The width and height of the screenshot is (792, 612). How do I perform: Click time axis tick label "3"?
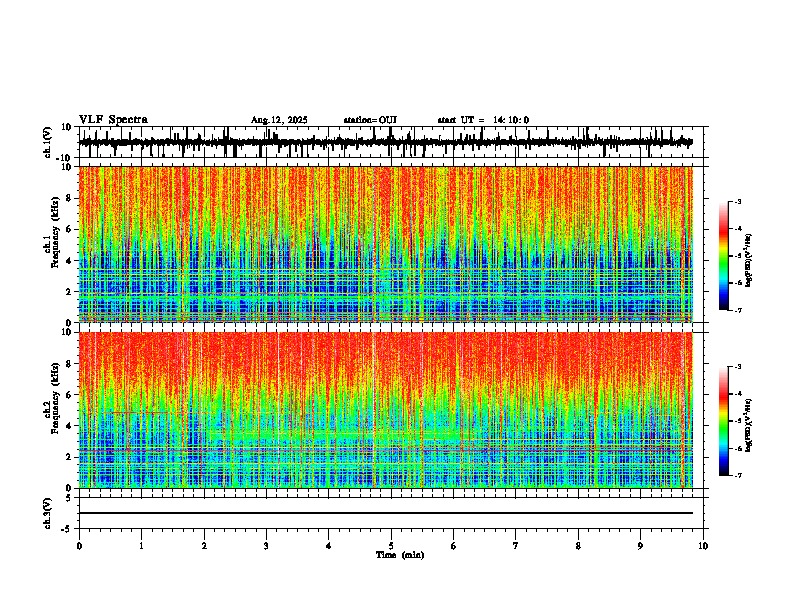tap(266, 546)
